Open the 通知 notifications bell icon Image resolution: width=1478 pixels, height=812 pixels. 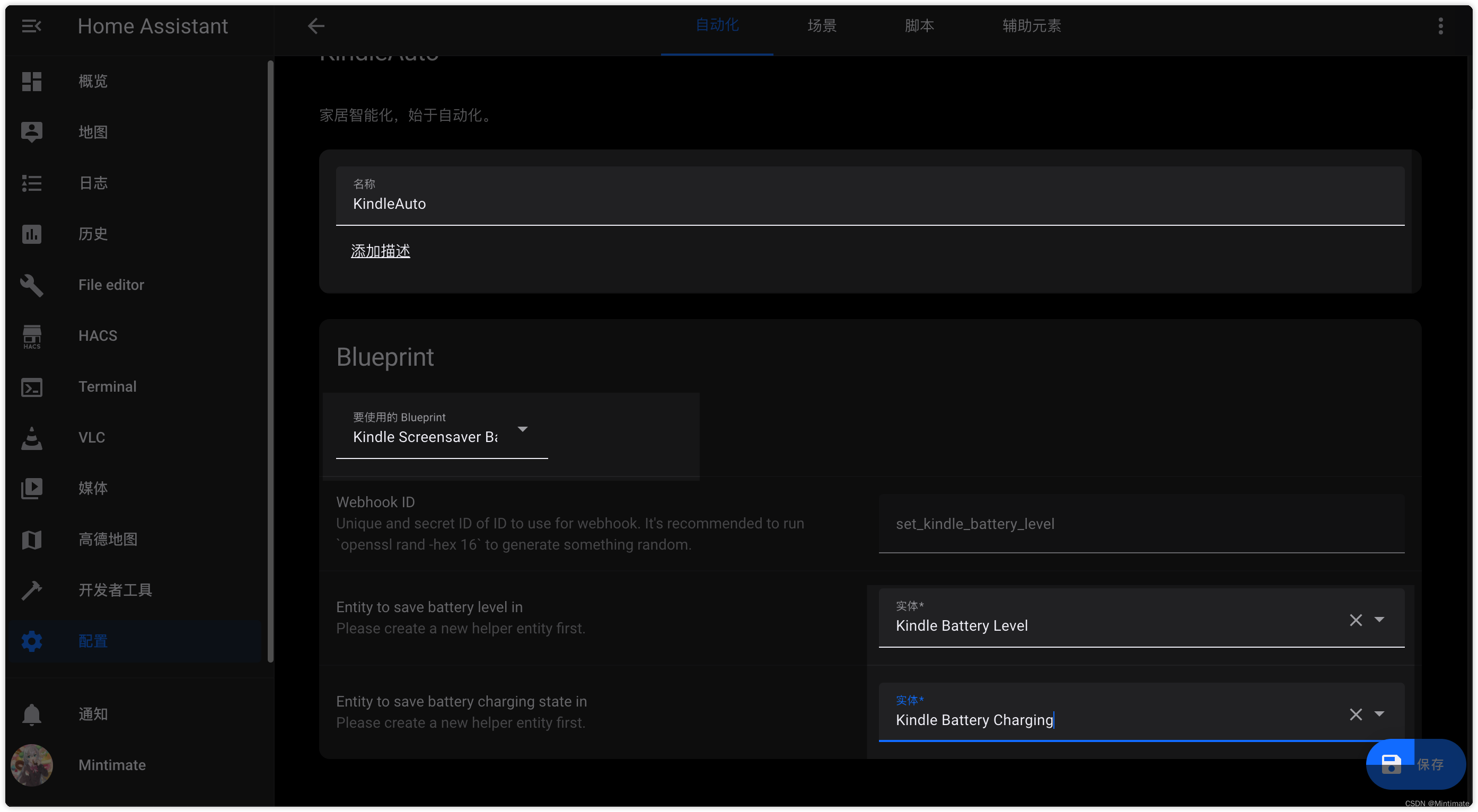[x=32, y=714]
